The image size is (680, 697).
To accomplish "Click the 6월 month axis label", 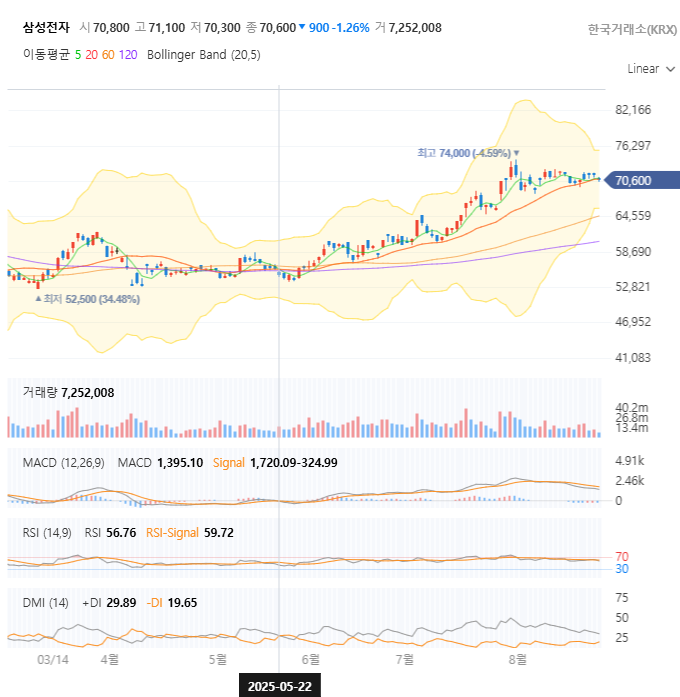I will point(311,659).
